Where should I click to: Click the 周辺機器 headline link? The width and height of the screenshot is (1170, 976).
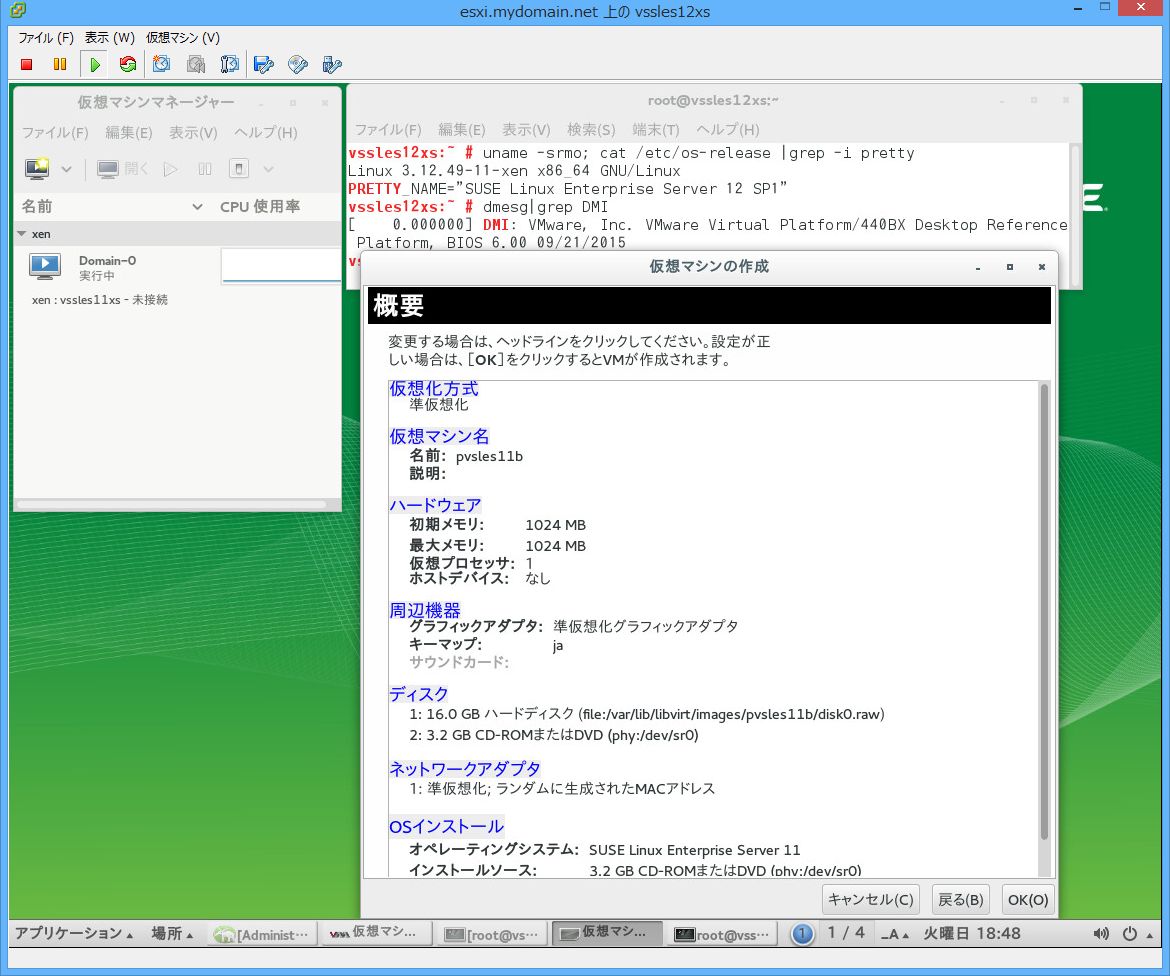point(425,610)
